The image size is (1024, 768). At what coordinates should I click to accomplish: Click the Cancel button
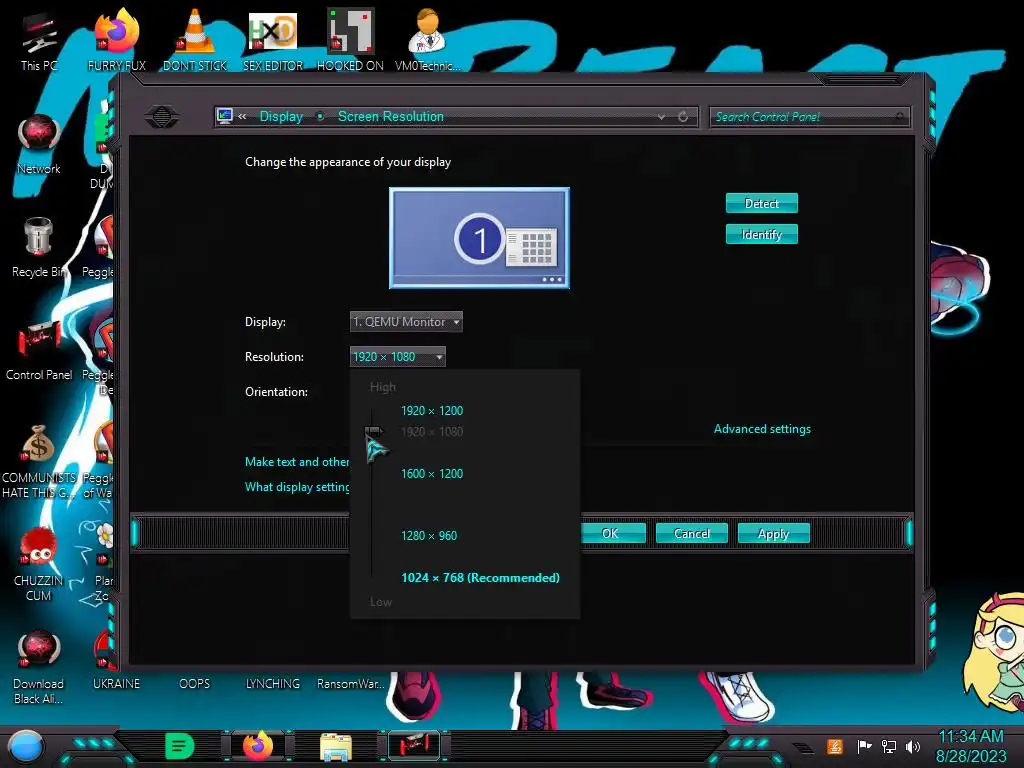(692, 534)
